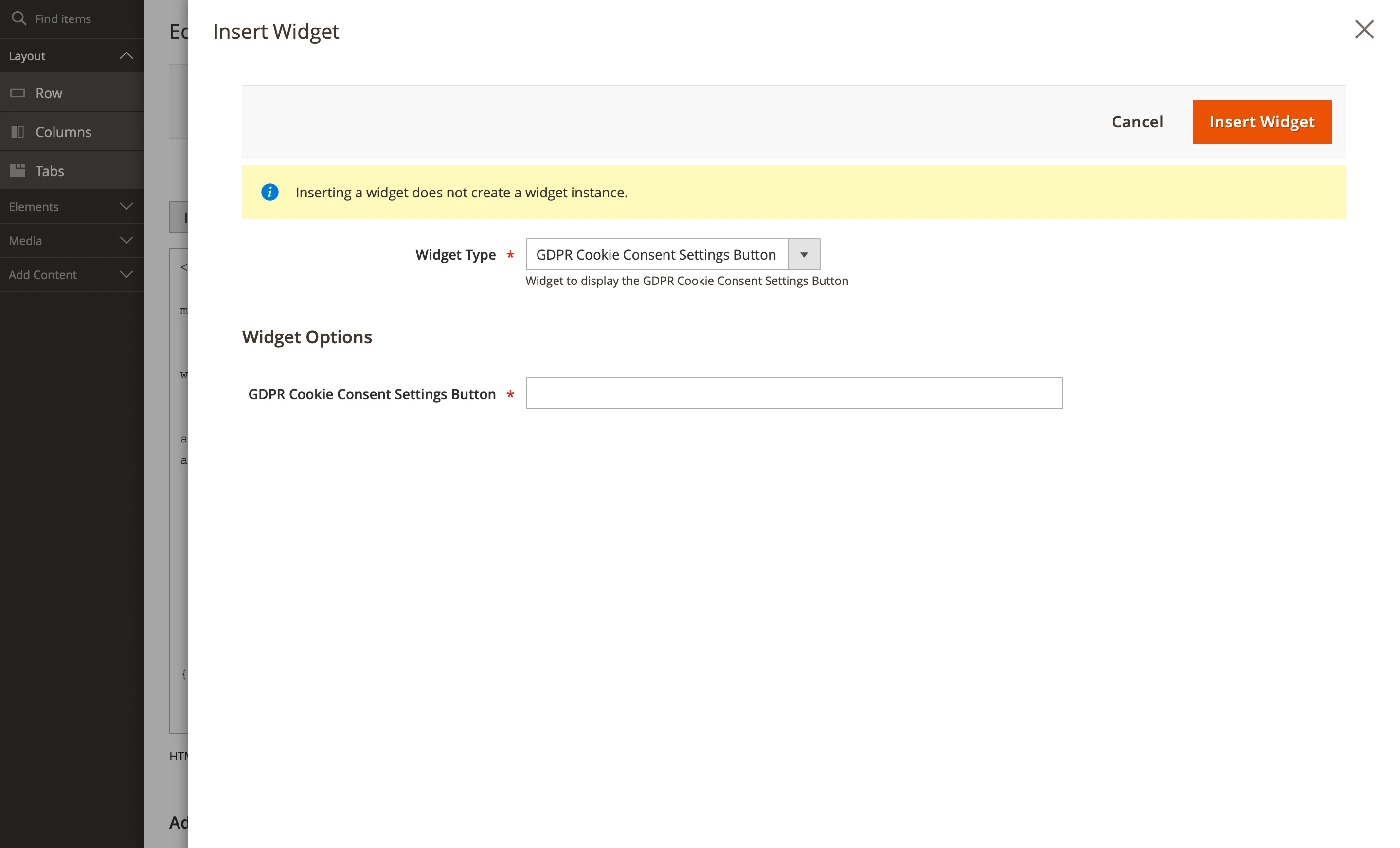Expand the Add Content section
The width and height of the screenshot is (1400, 848).
[x=126, y=274]
